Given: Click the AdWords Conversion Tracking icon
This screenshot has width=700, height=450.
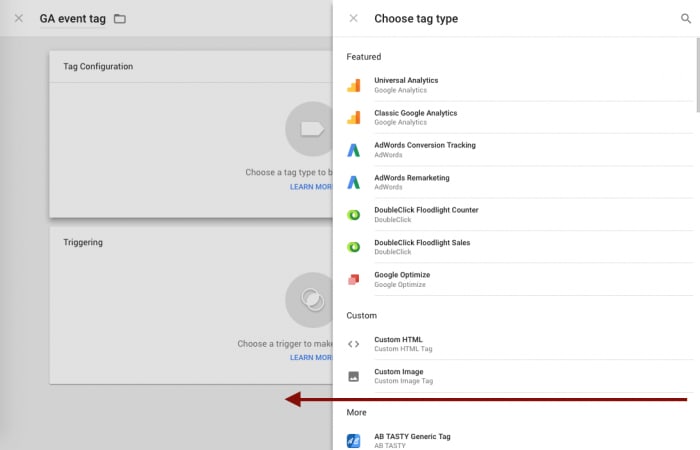Looking at the screenshot, I should click(x=354, y=150).
